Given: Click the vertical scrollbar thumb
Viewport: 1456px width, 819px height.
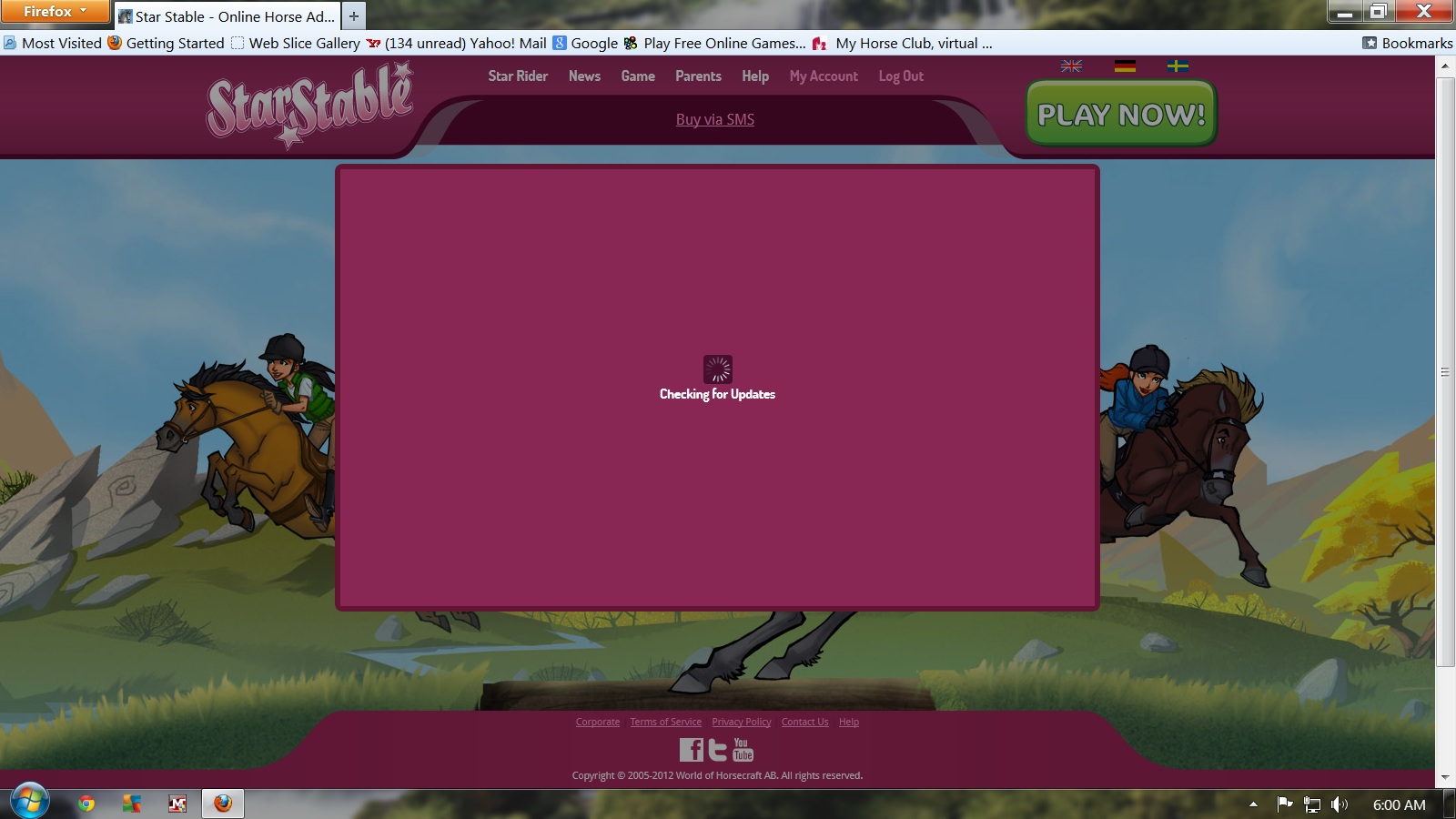Looking at the screenshot, I should 1445,372.
